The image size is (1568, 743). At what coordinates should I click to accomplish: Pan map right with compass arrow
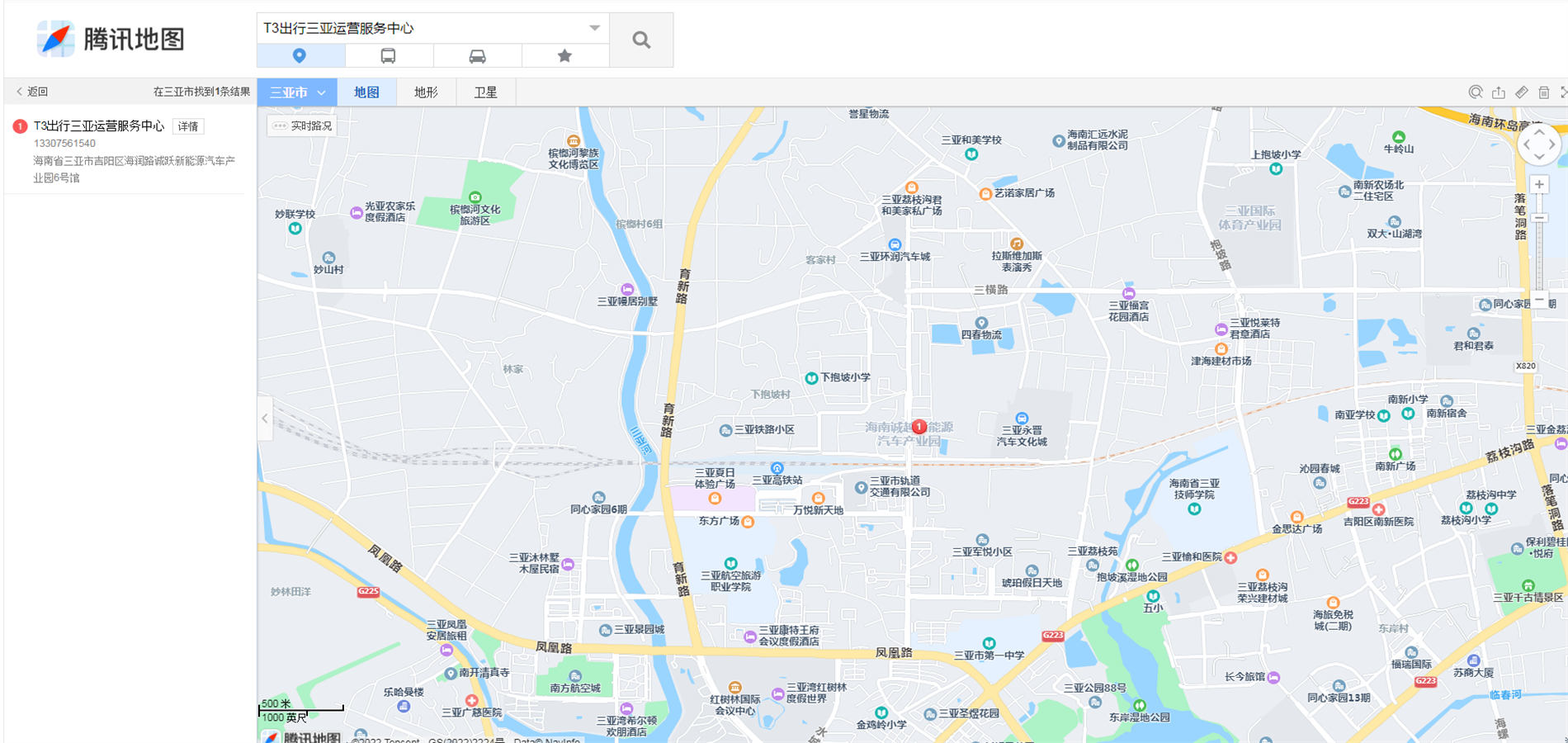(x=1552, y=145)
